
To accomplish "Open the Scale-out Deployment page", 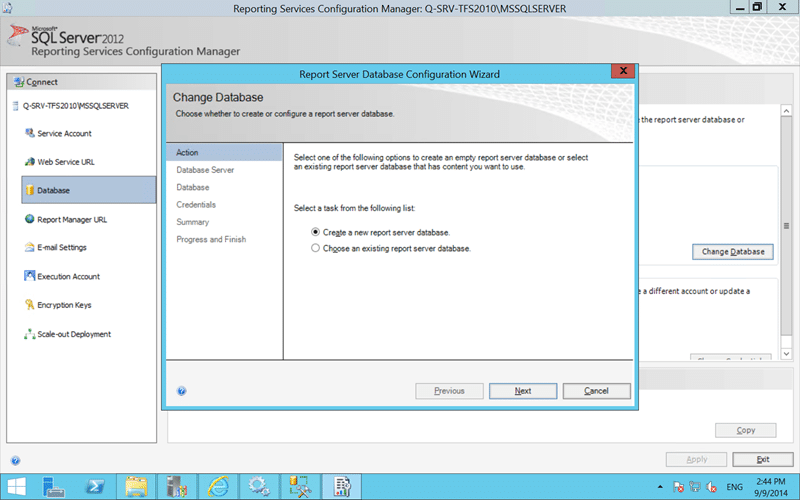I will (74, 334).
